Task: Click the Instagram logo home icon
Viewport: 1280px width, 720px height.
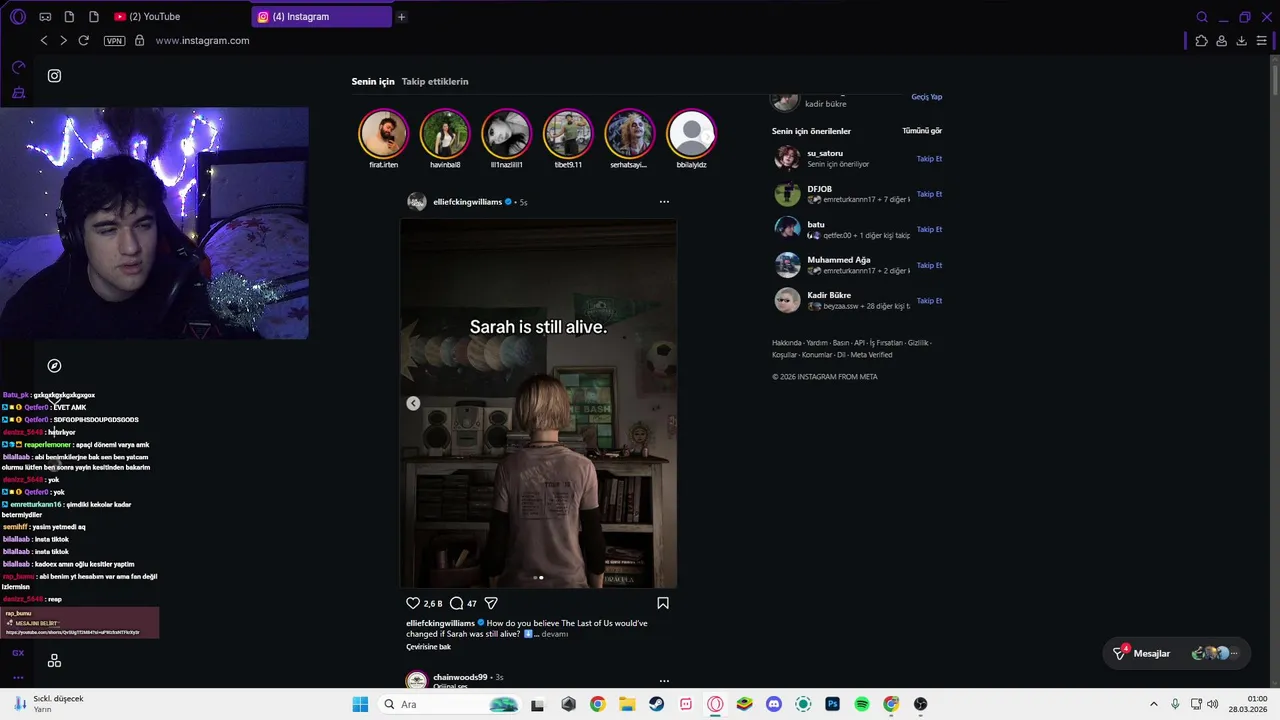Action: tap(54, 76)
